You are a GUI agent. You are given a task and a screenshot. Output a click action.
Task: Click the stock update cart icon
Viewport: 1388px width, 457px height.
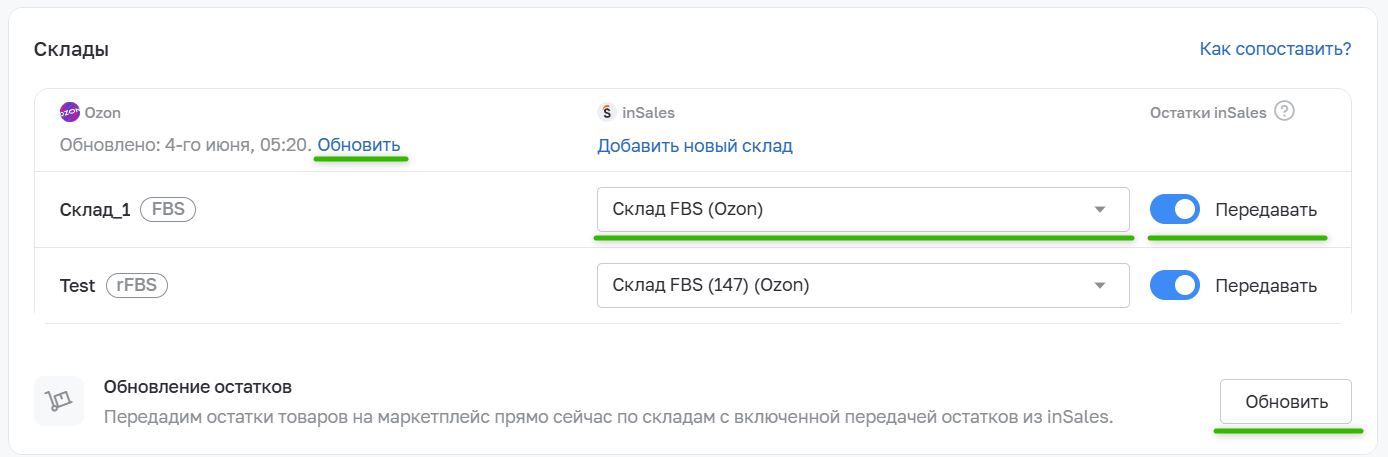click(55, 401)
